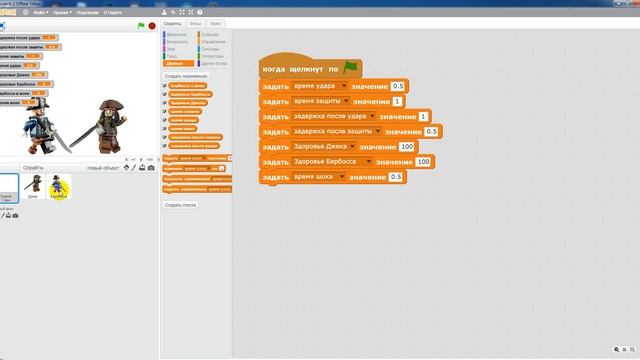Image resolution: width=640 pixels, height=360 pixels.
Task: Click the green flag inside the hat block
Action: (350, 67)
